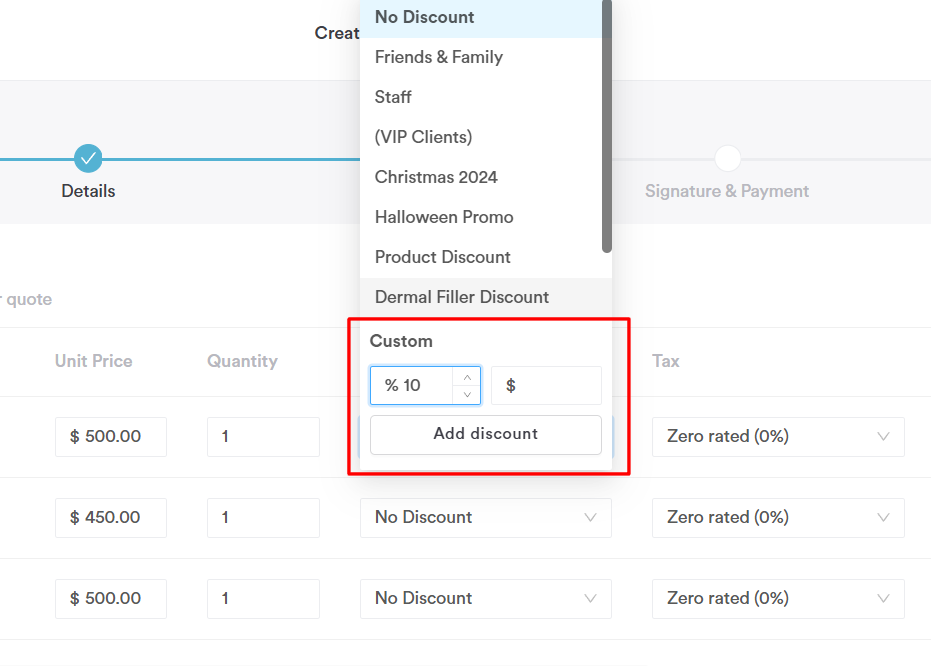Viewport: 931px width, 666px height.
Task: Increase custom percent with up arrow
Action: pos(467,378)
